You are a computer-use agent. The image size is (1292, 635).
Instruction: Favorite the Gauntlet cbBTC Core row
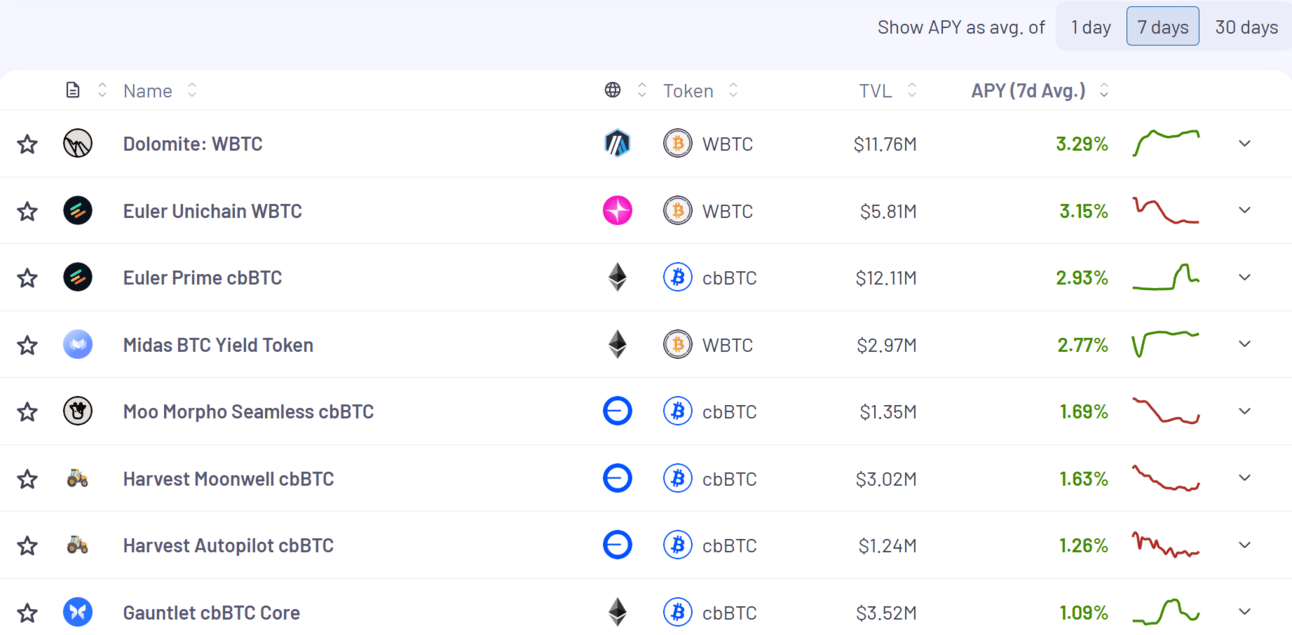point(27,613)
